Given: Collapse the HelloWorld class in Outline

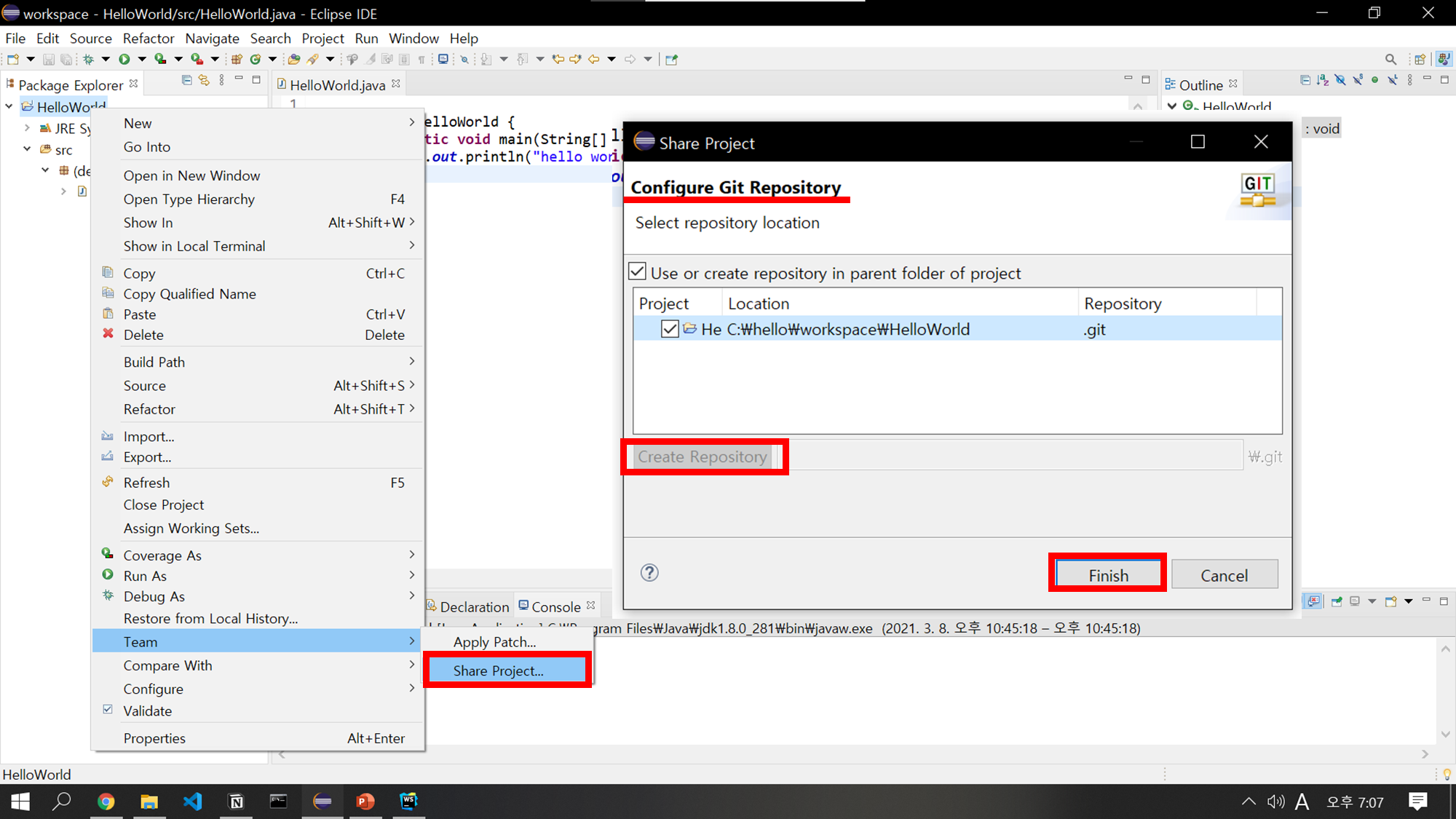Looking at the screenshot, I should click(x=1172, y=106).
